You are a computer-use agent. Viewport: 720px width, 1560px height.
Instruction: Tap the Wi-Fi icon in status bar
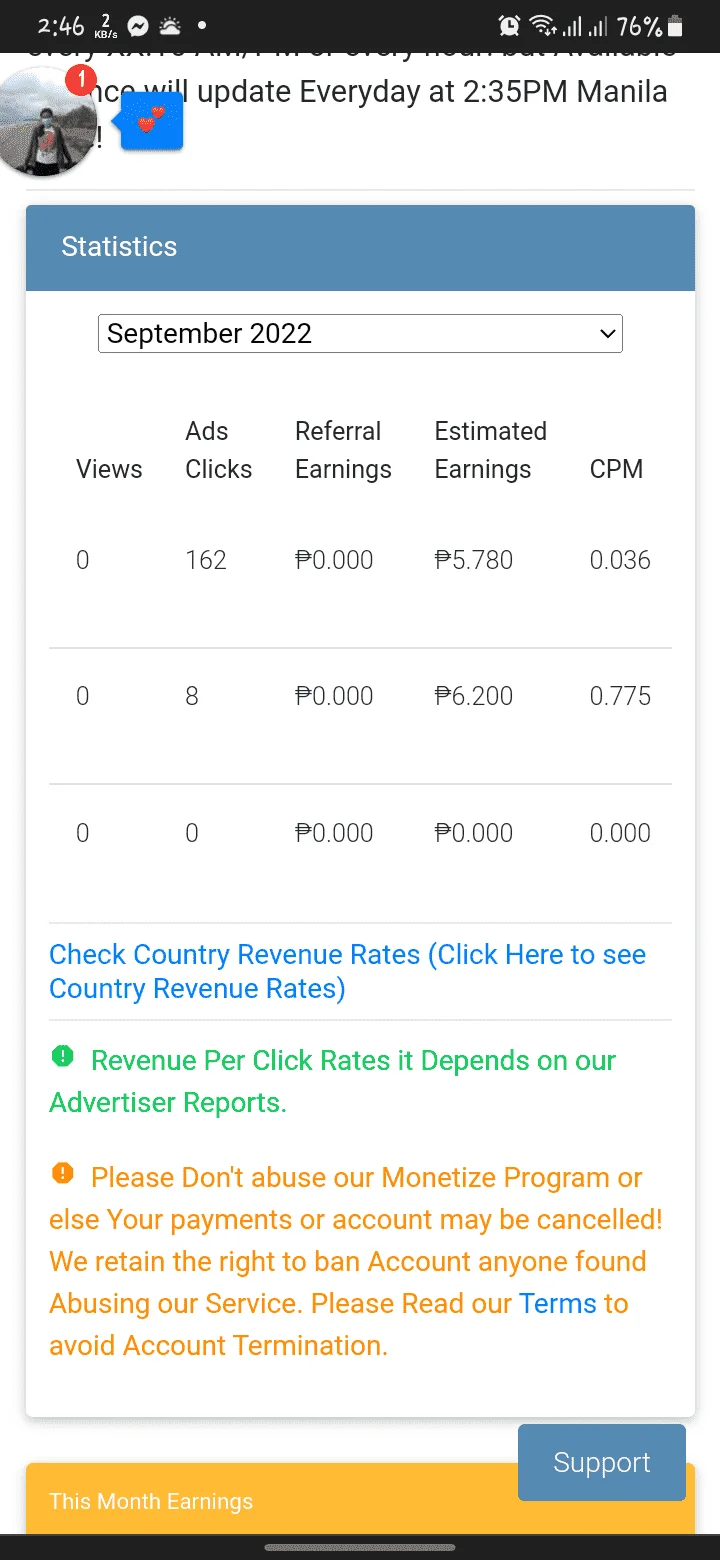click(x=543, y=25)
